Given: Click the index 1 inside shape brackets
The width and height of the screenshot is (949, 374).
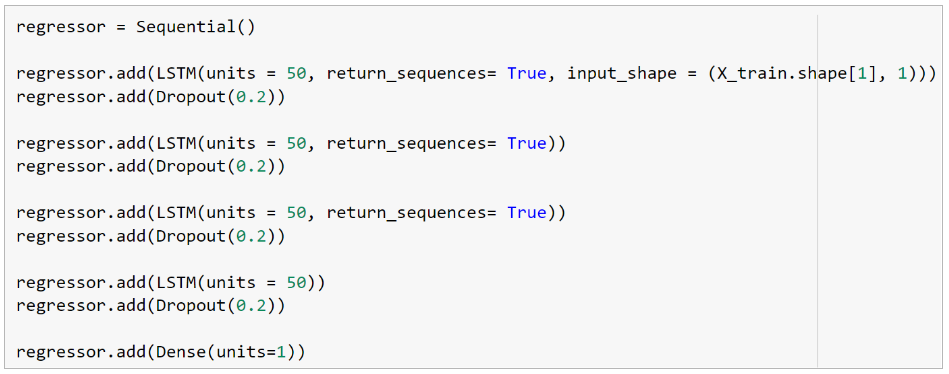Looking at the screenshot, I should click(861, 74).
